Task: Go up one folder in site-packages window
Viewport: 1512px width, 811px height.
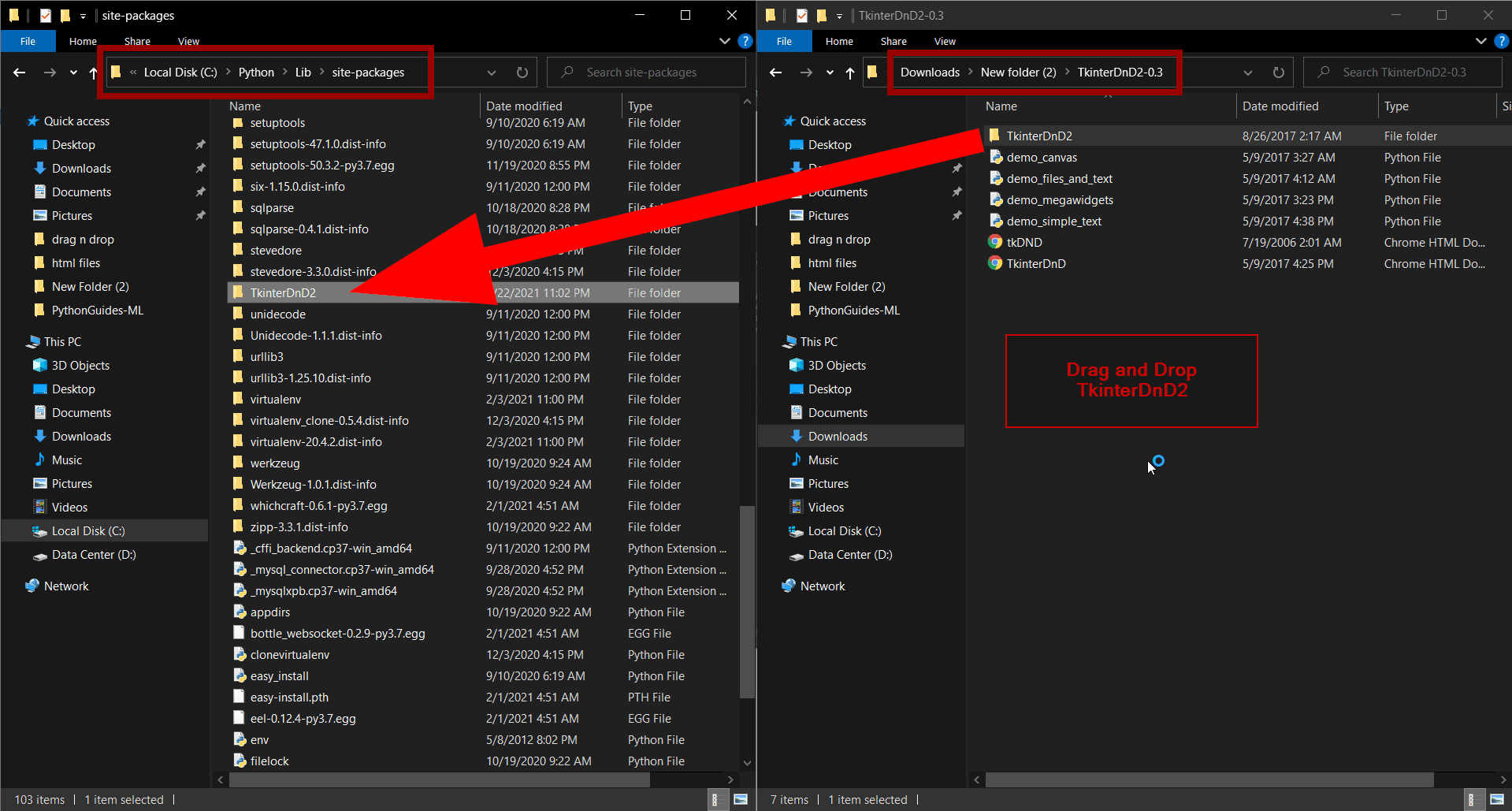Action: coord(93,73)
